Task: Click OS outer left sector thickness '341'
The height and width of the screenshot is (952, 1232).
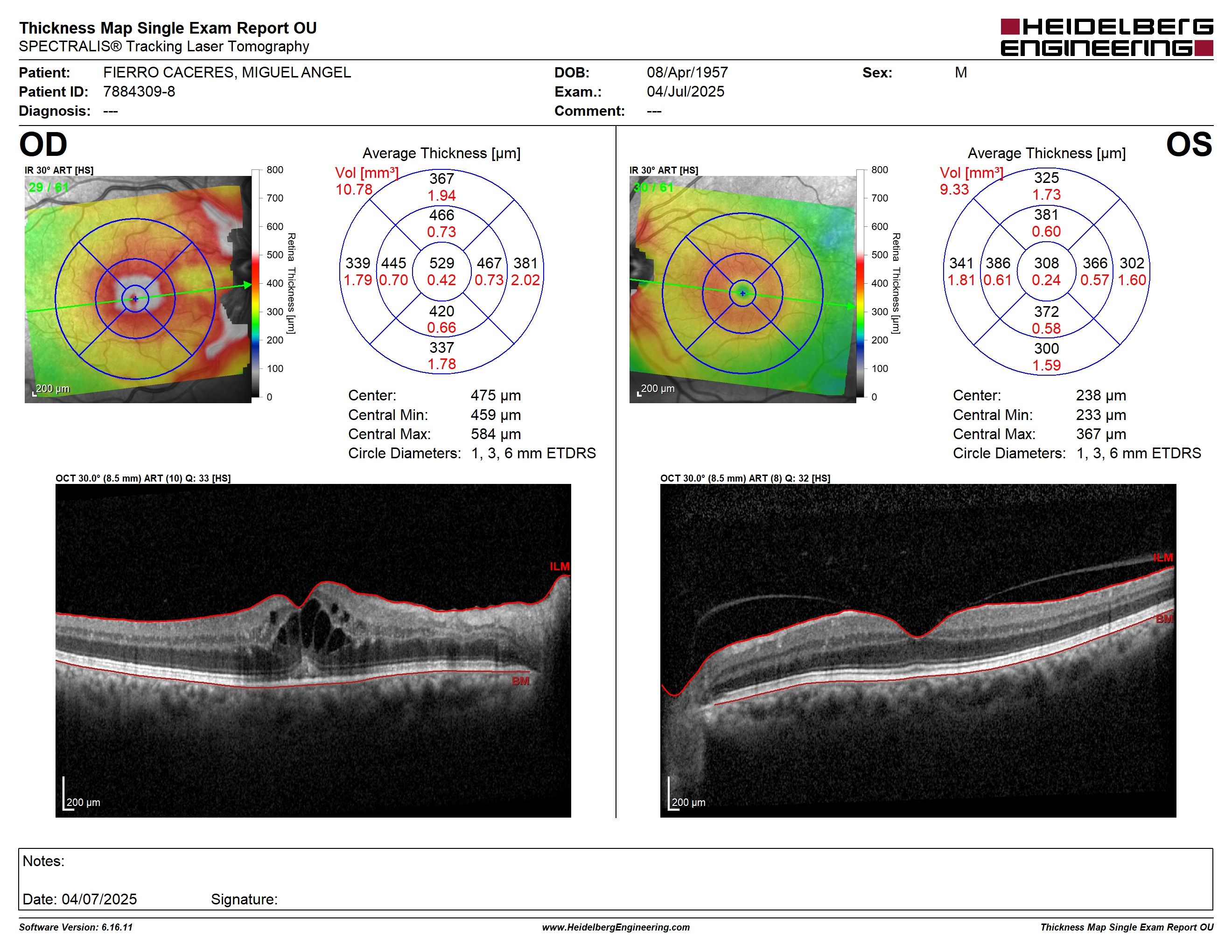Action: (961, 263)
